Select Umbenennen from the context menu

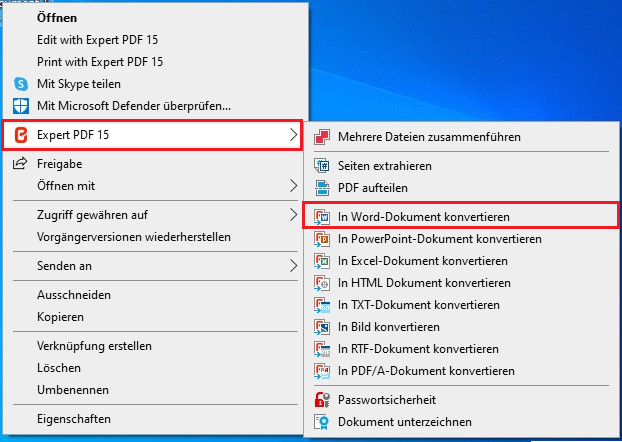coord(73,390)
